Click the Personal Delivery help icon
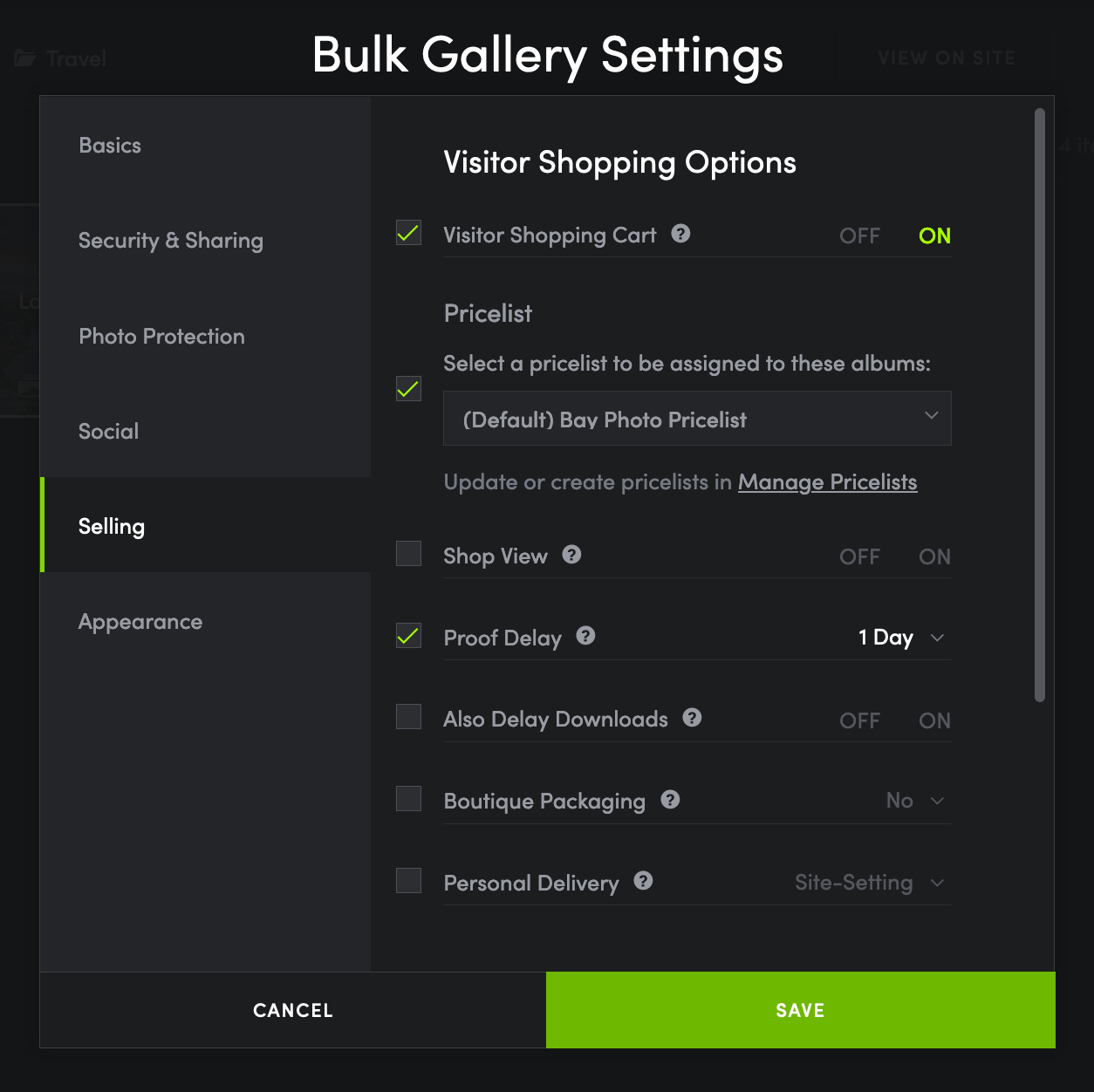This screenshot has height=1092, width=1094. point(643,881)
